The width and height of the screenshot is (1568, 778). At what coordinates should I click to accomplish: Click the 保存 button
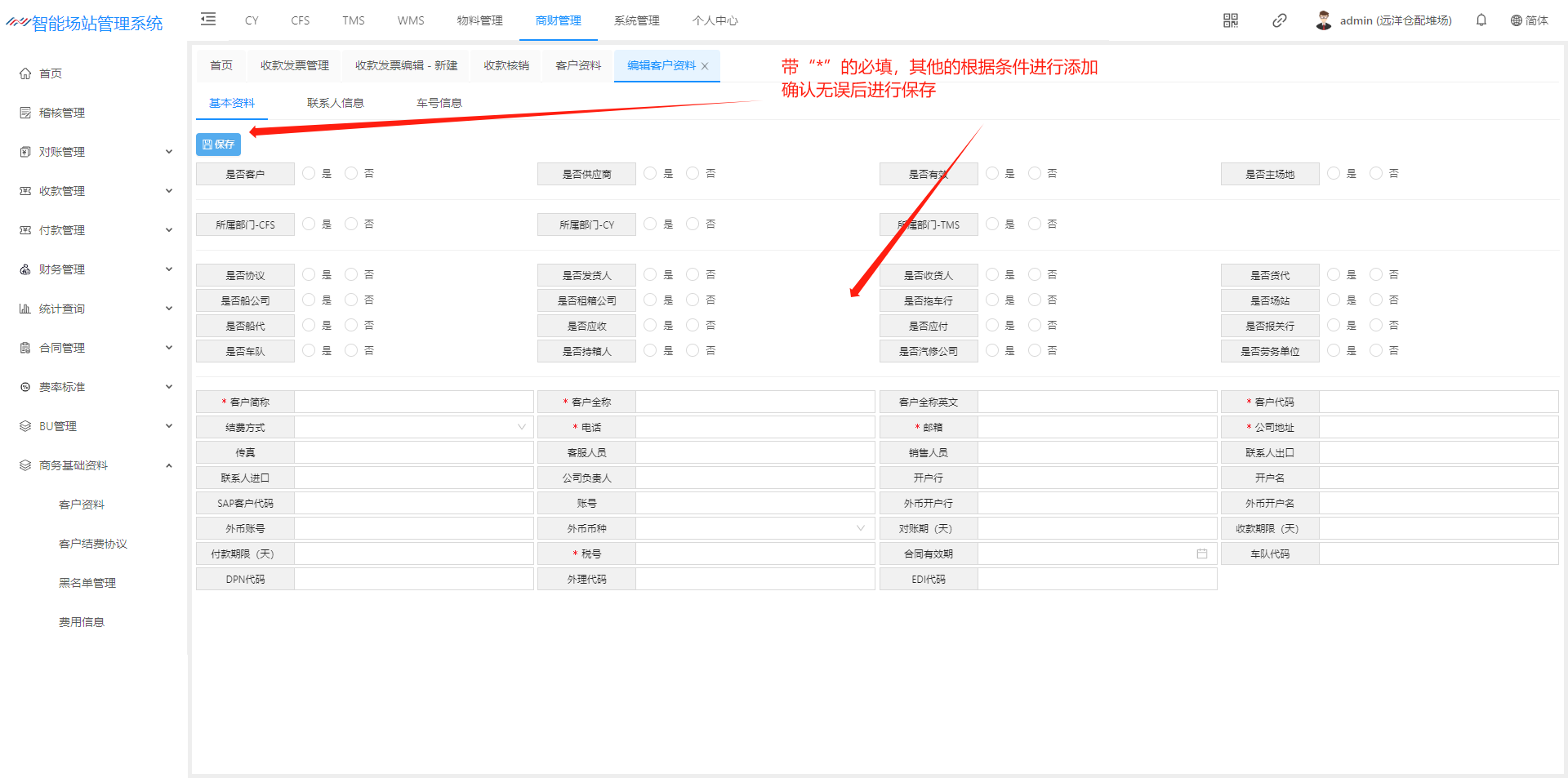(x=218, y=144)
